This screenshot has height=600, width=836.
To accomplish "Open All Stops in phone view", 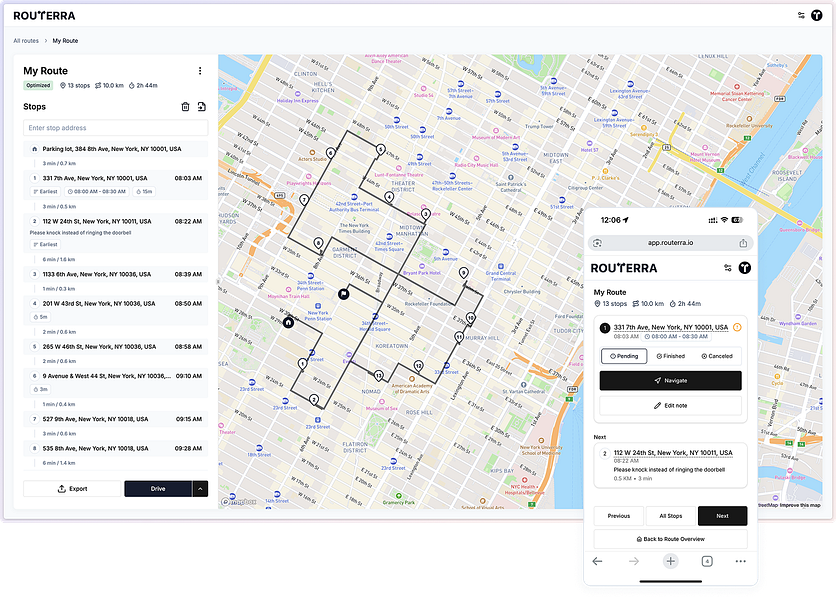I will click(x=671, y=516).
